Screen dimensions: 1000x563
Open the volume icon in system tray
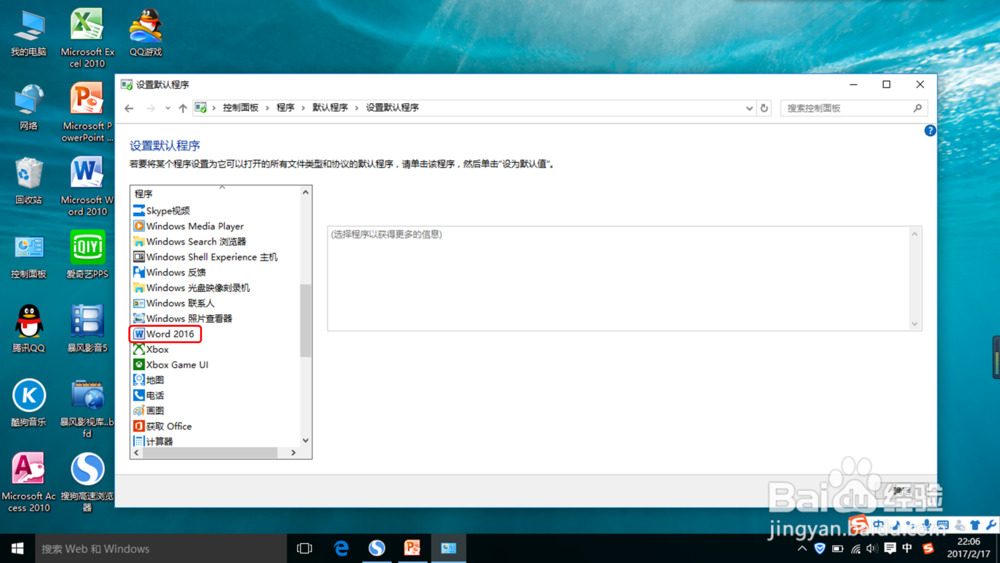tap(872, 548)
